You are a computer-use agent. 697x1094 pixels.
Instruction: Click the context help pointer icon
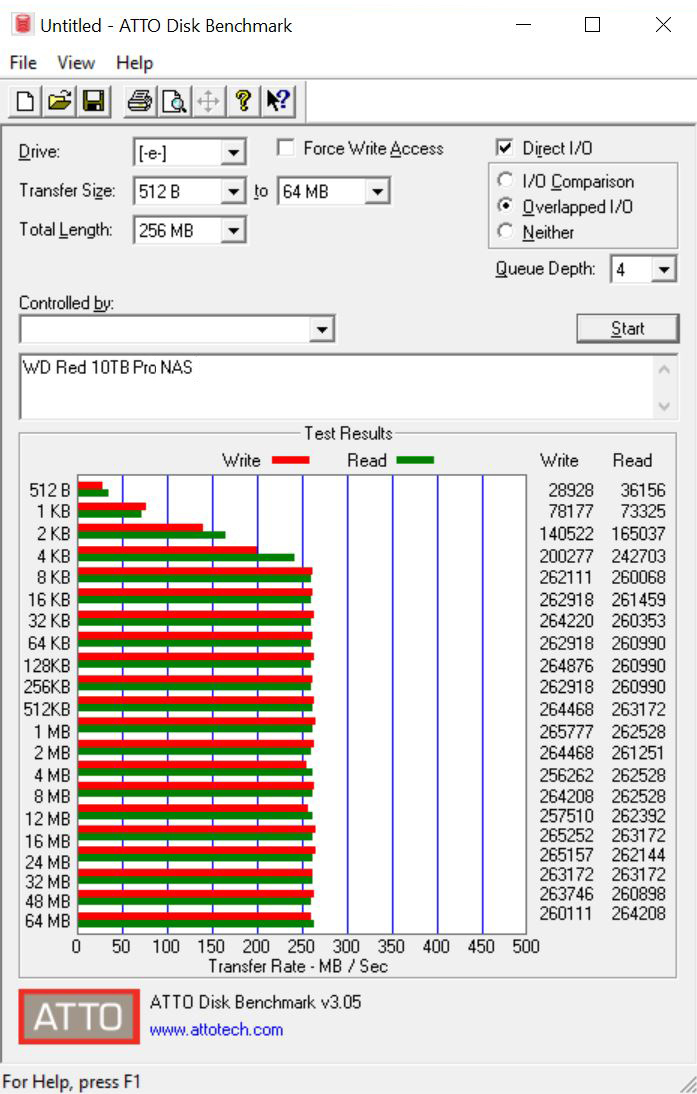(x=278, y=102)
